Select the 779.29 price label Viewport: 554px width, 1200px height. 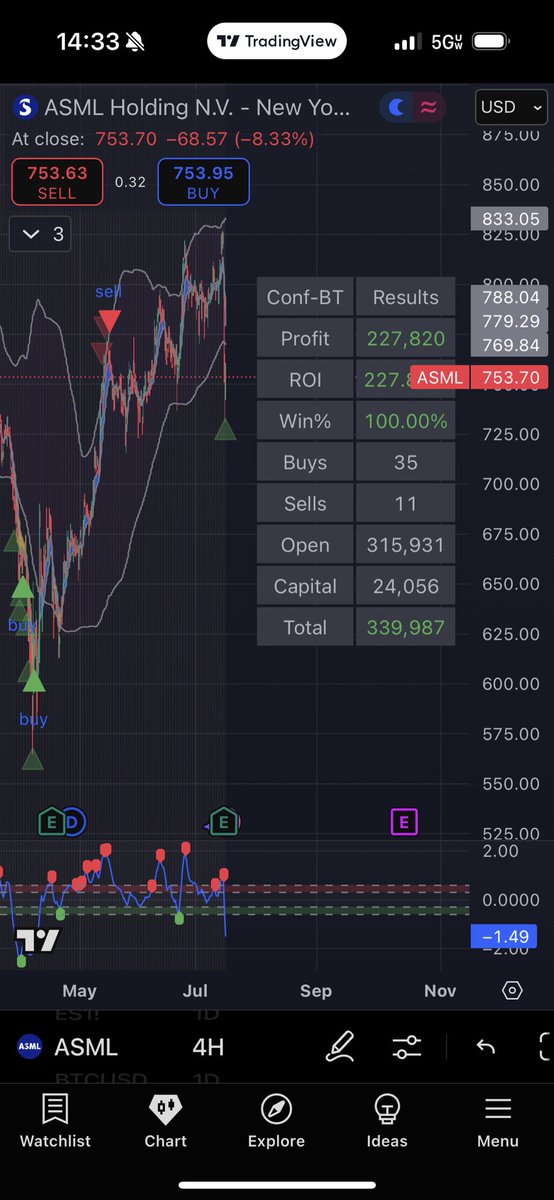click(x=509, y=321)
